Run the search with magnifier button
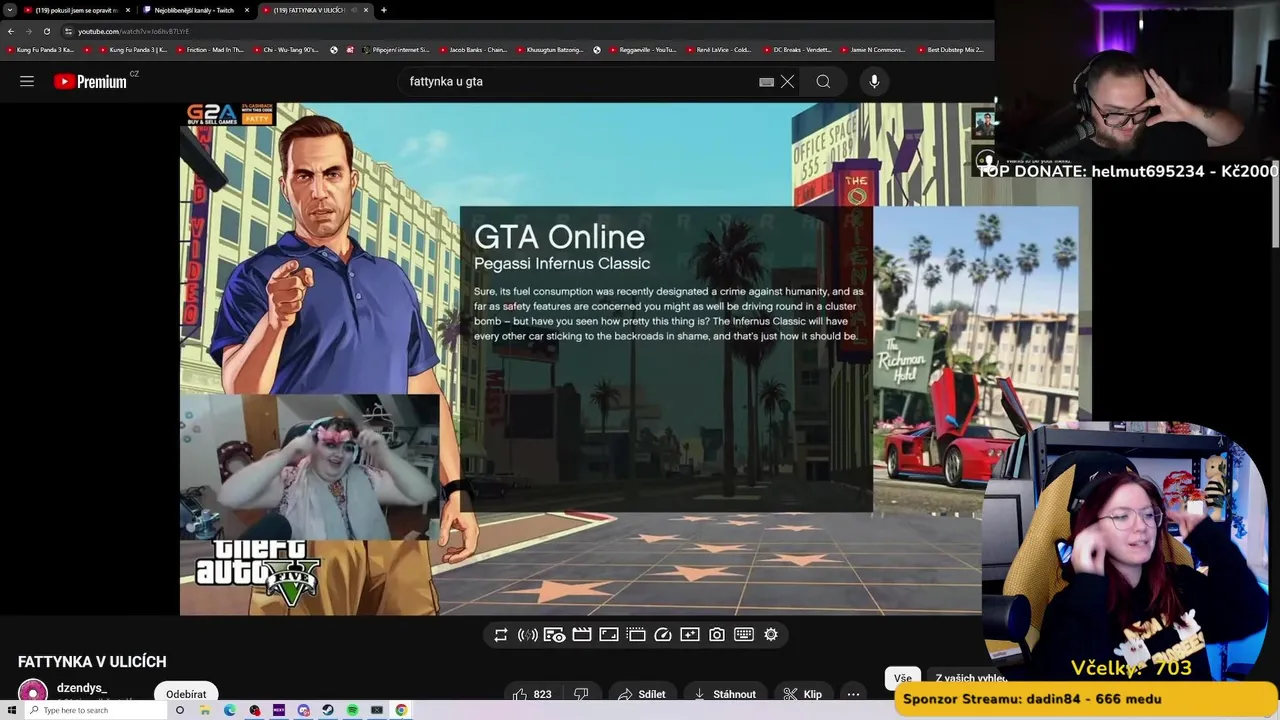 click(x=823, y=82)
